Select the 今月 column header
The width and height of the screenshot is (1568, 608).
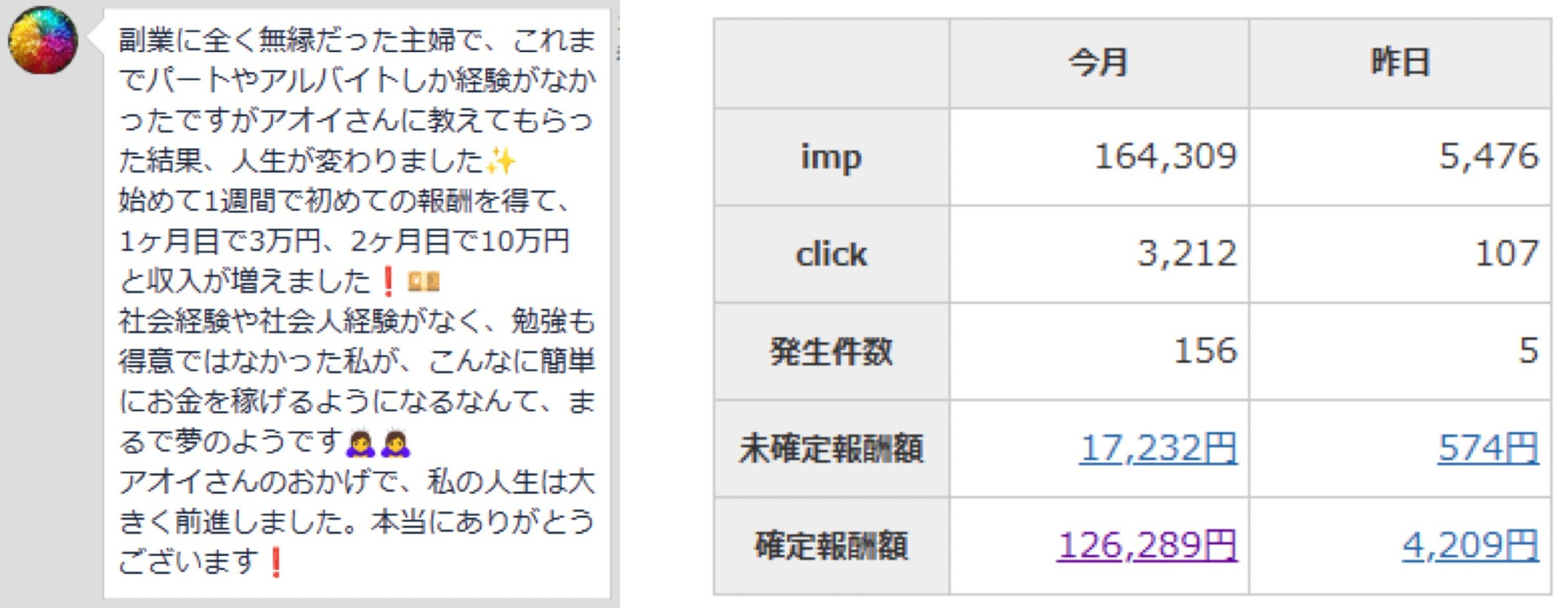point(1098,63)
